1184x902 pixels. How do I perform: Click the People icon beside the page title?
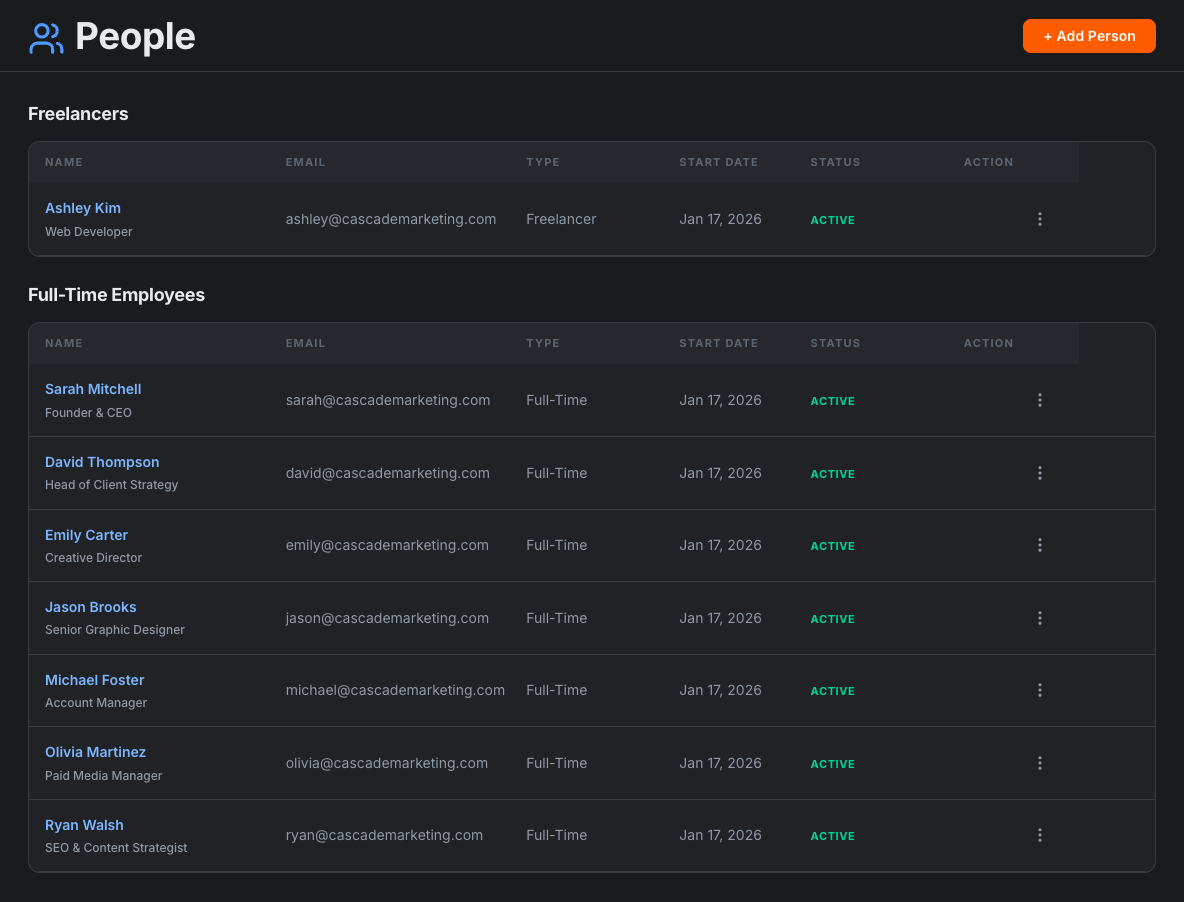pyautogui.click(x=46, y=38)
